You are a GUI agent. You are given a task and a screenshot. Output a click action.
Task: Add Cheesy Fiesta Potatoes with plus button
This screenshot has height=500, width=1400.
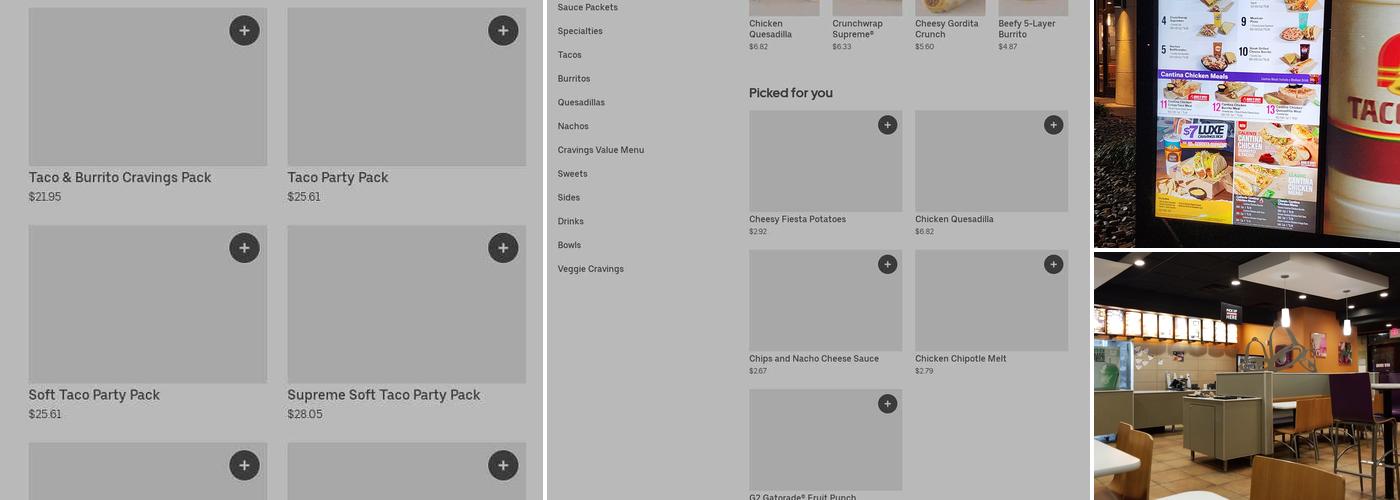coord(887,125)
